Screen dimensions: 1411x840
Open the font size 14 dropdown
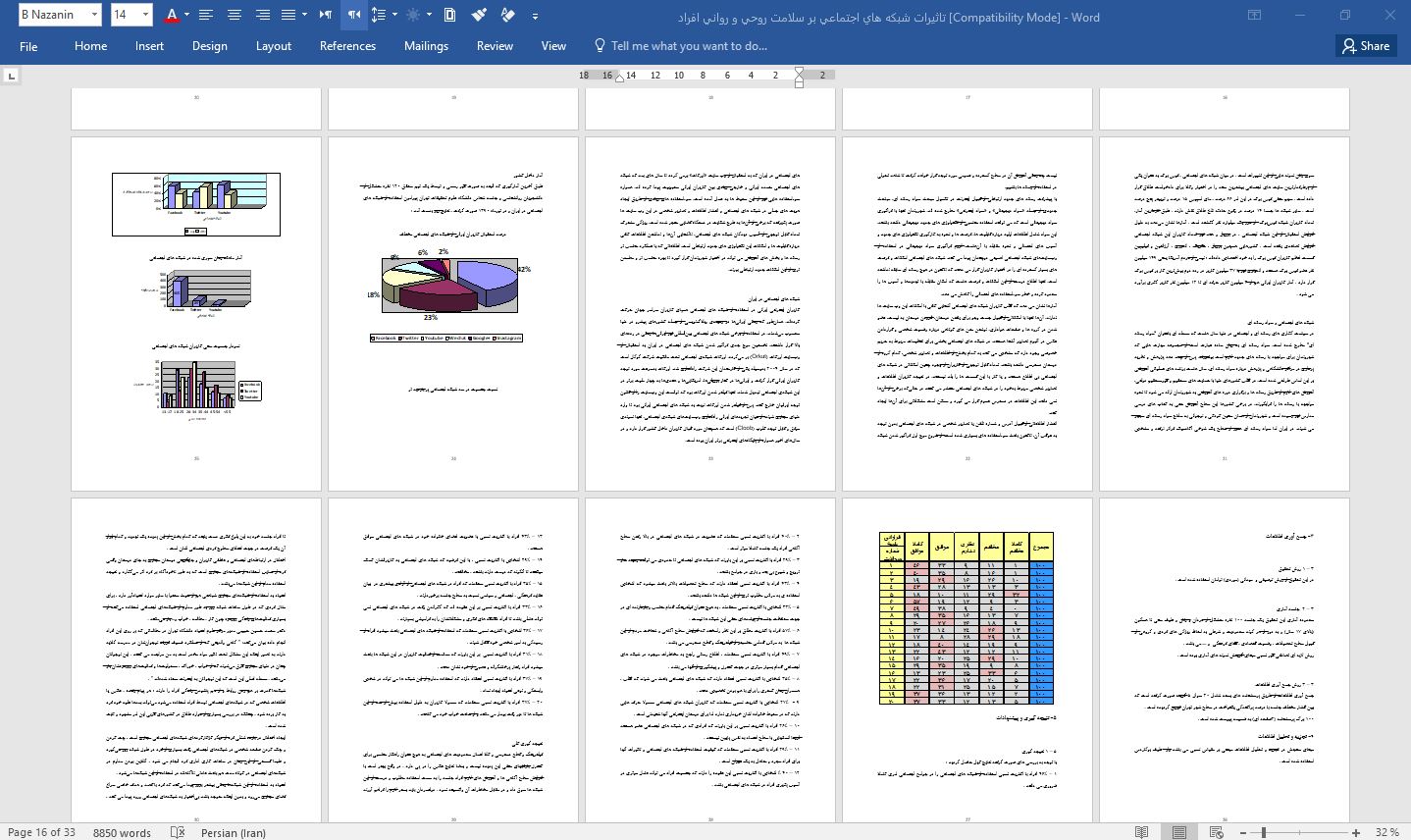click(145, 15)
